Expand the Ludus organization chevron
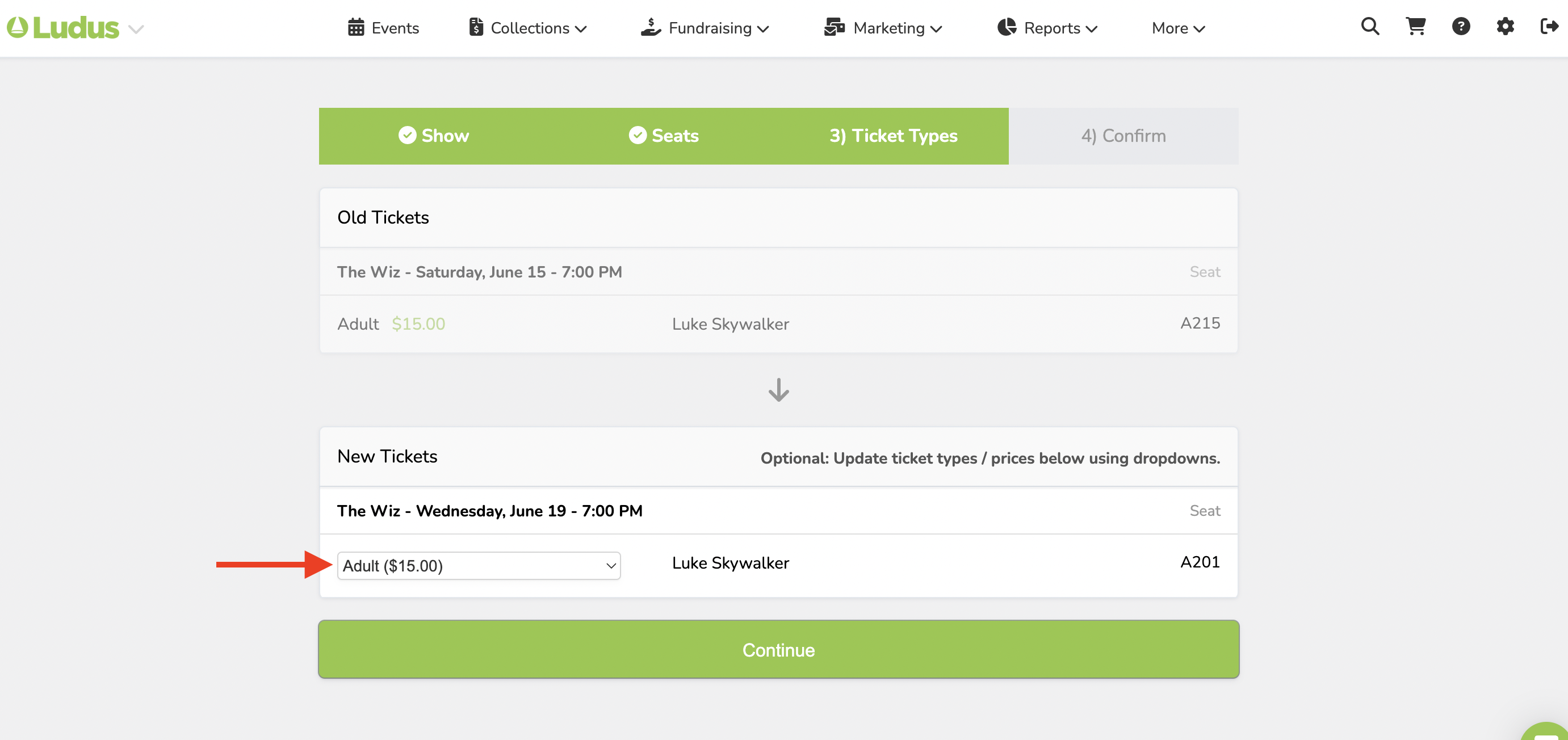1568x740 pixels. [x=136, y=29]
